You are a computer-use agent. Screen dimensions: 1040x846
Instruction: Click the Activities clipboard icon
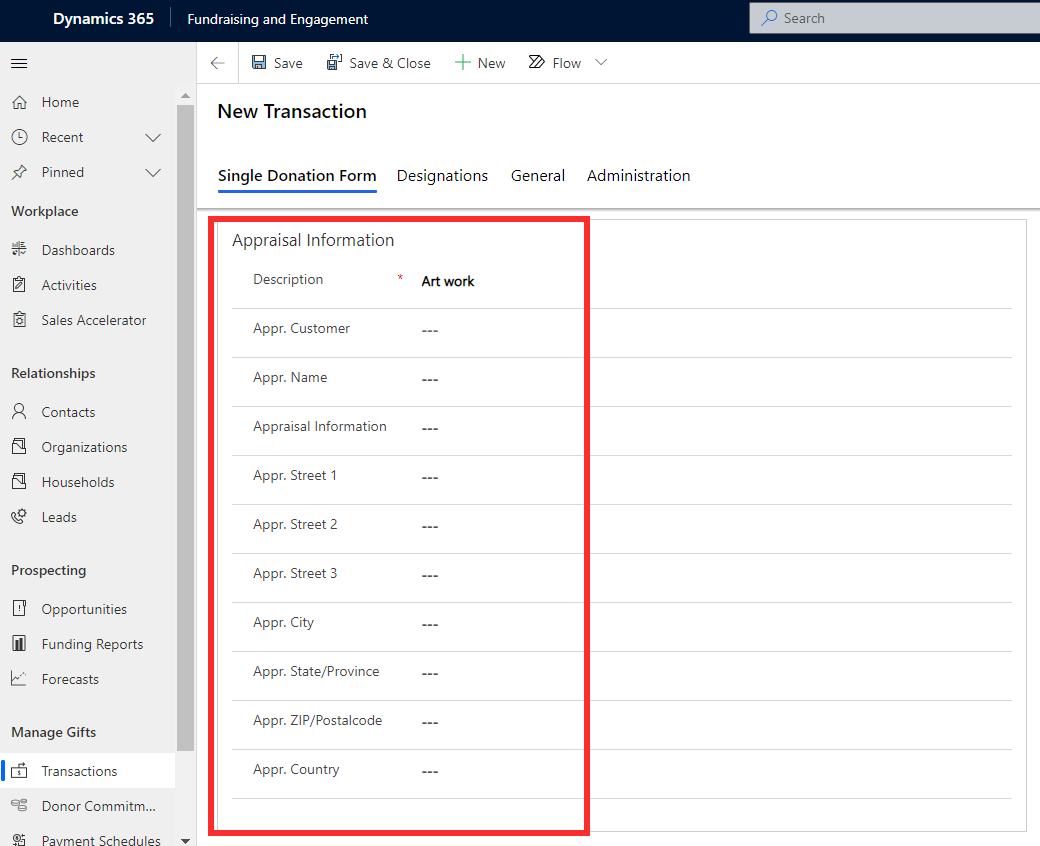tap(20, 285)
